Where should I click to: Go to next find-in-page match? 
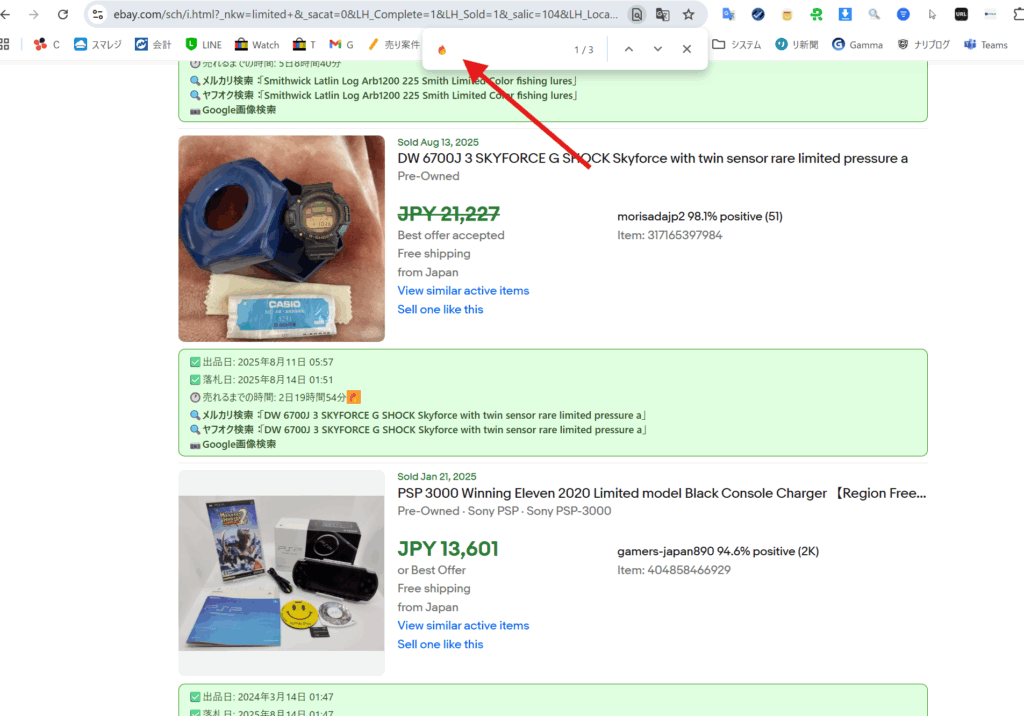click(657, 49)
